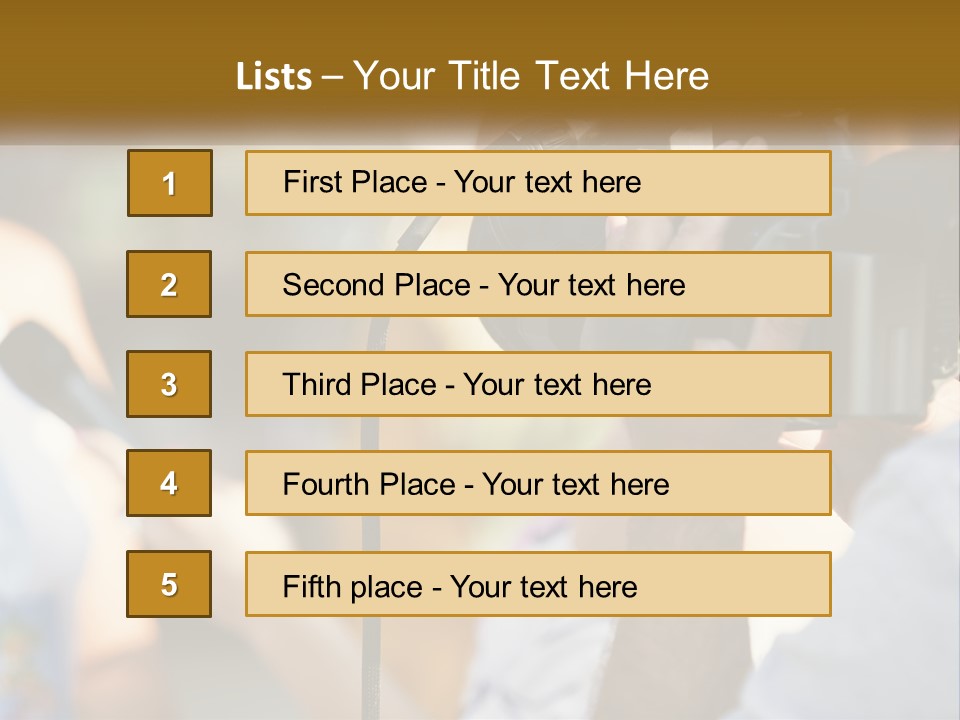Click the words 'Third Place'
This screenshot has width=960, height=720.
coord(359,384)
